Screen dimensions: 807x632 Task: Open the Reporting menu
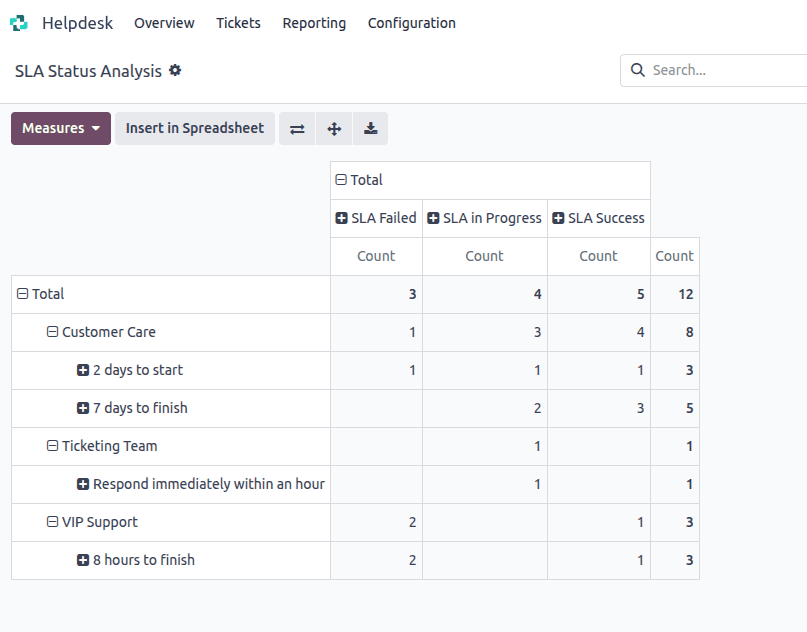[314, 22]
